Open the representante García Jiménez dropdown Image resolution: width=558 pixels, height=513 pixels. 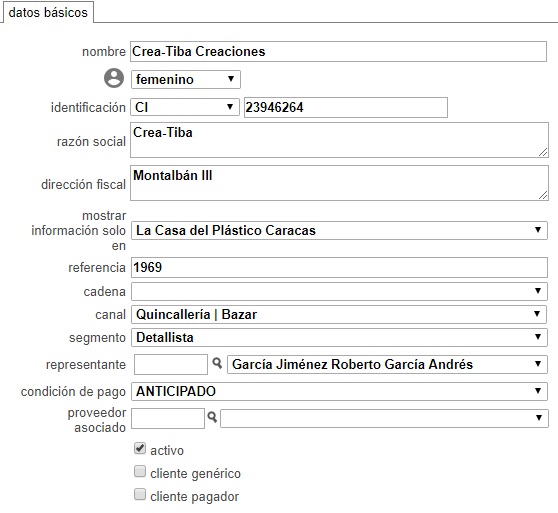point(387,364)
